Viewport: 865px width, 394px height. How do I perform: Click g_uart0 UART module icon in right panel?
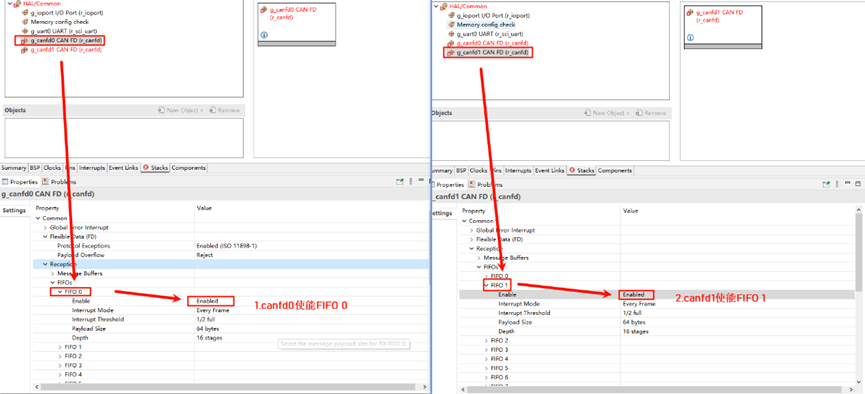451,34
